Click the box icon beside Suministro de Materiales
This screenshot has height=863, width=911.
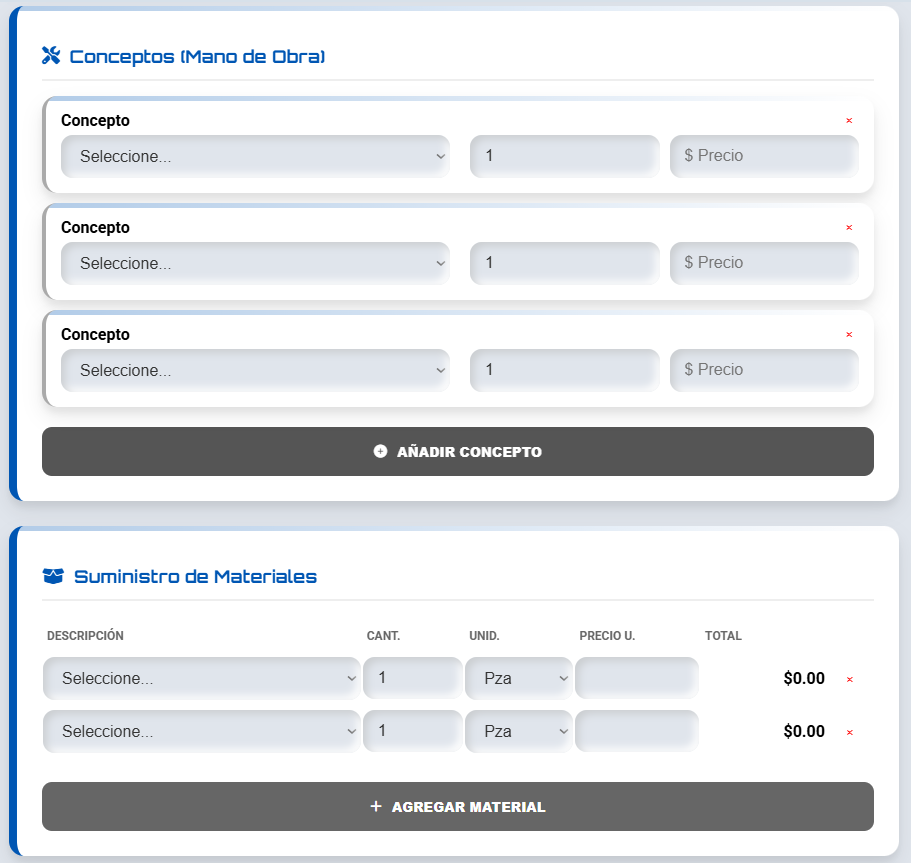click(x=53, y=576)
